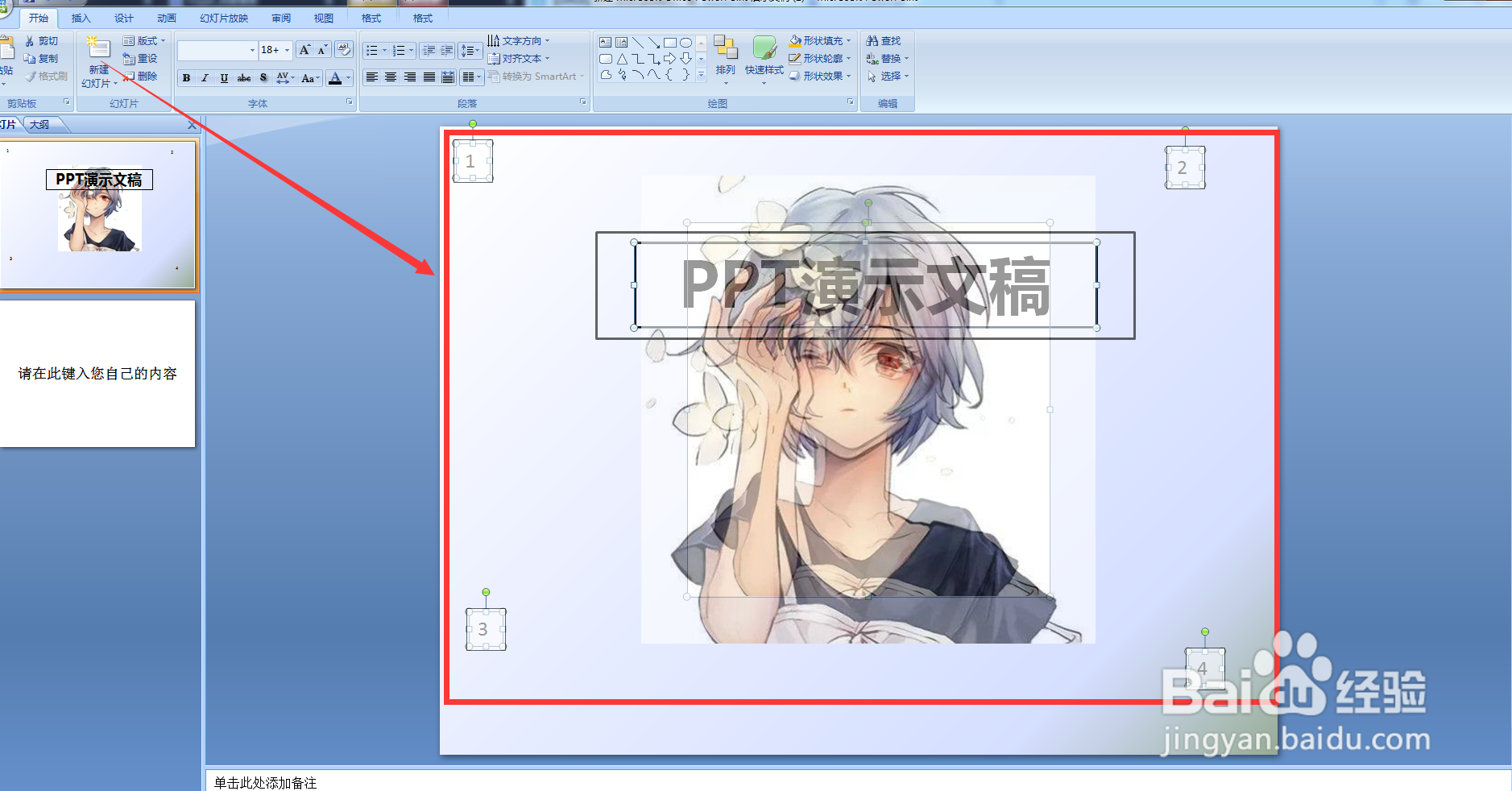Screen dimensions: 1512x791
Task: Click 替换 replace button
Action: 887,59
